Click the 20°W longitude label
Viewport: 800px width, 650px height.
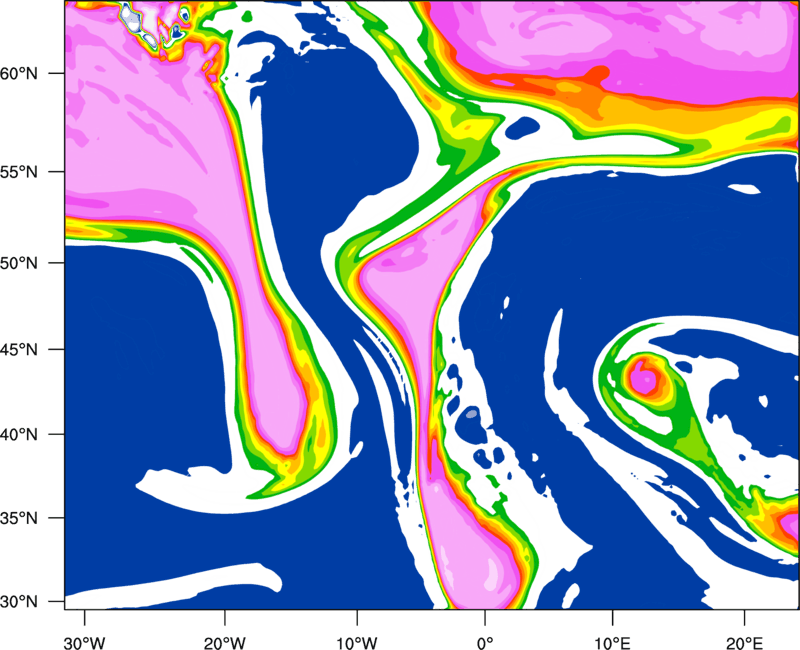pos(225,643)
